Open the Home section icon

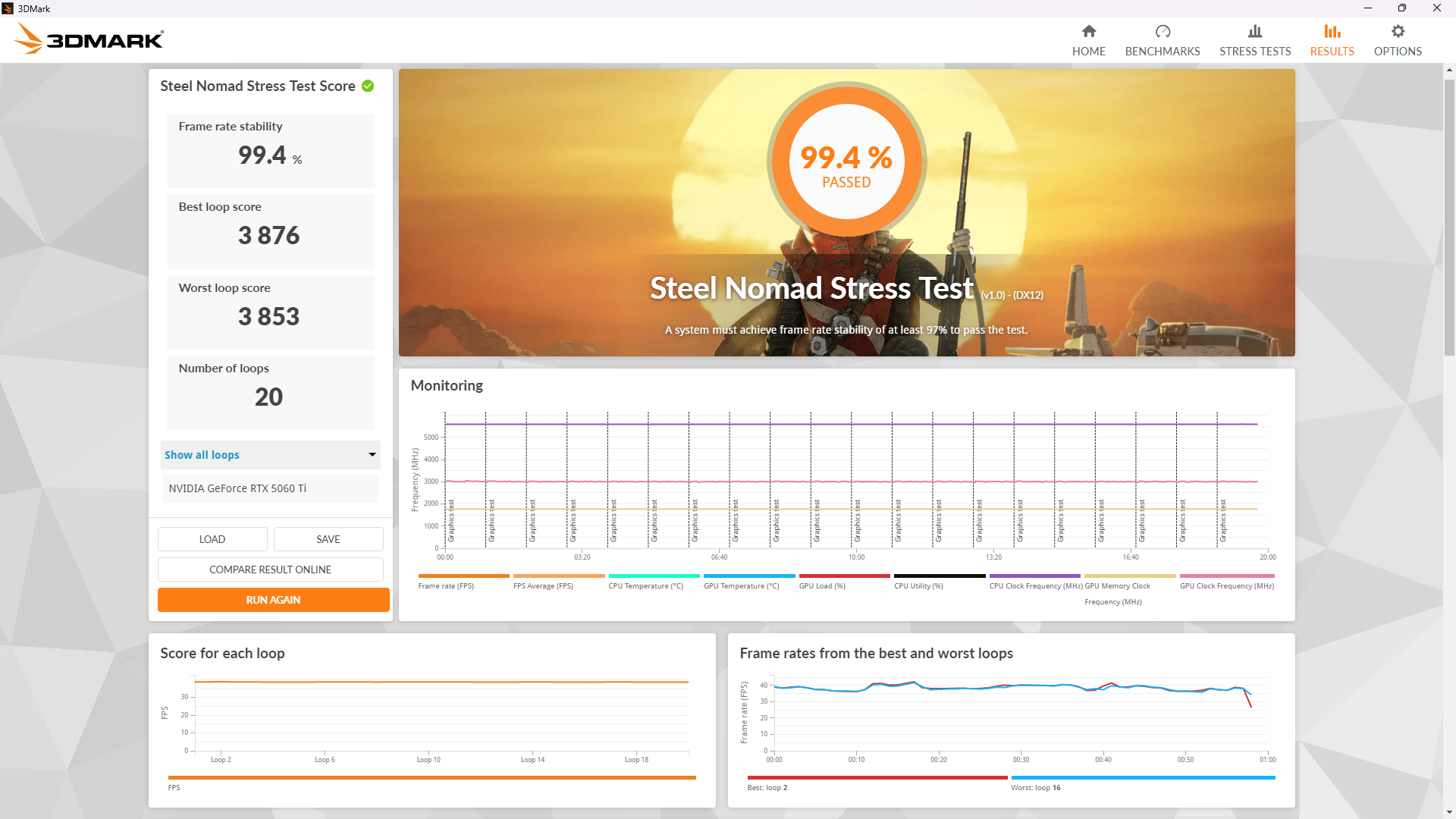1088,31
